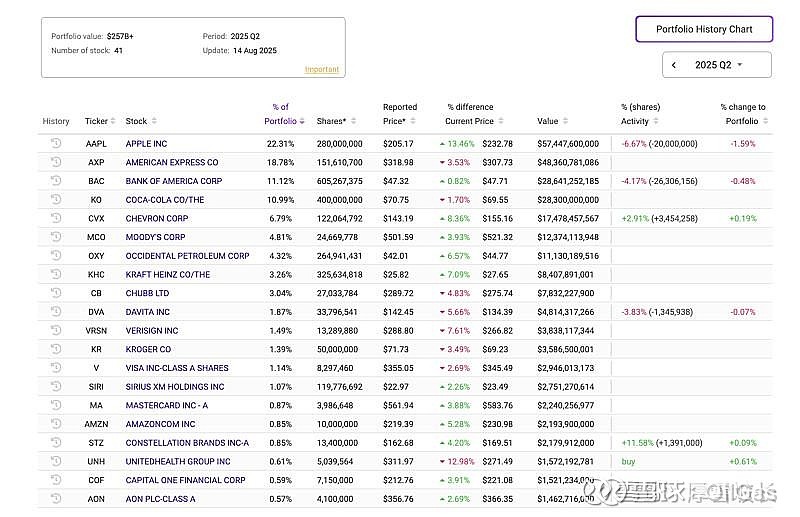Open history icon for Aon PLC row
The width and height of the screenshot is (800, 517).
tap(56, 499)
